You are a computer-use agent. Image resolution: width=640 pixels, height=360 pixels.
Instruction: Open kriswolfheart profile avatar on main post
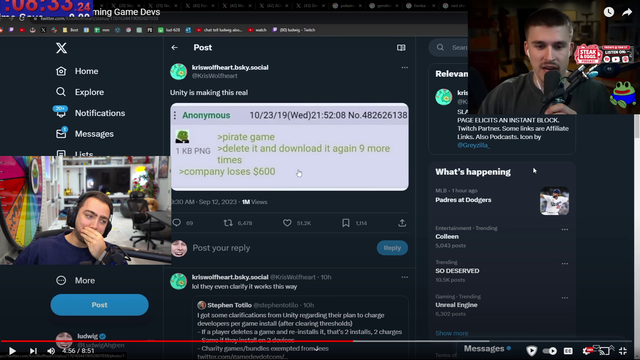coord(178,71)
